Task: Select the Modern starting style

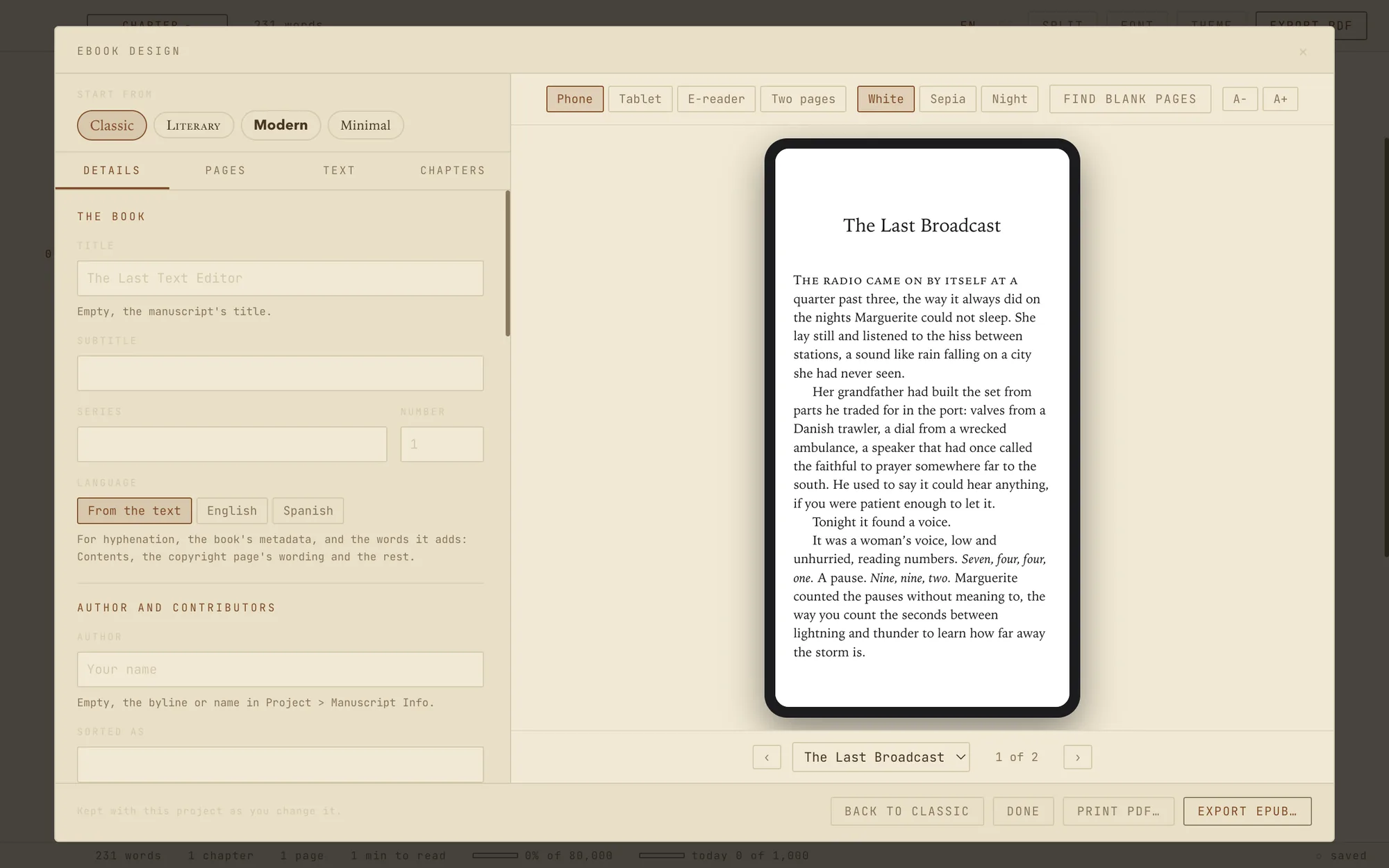Action: coord(281,125)
